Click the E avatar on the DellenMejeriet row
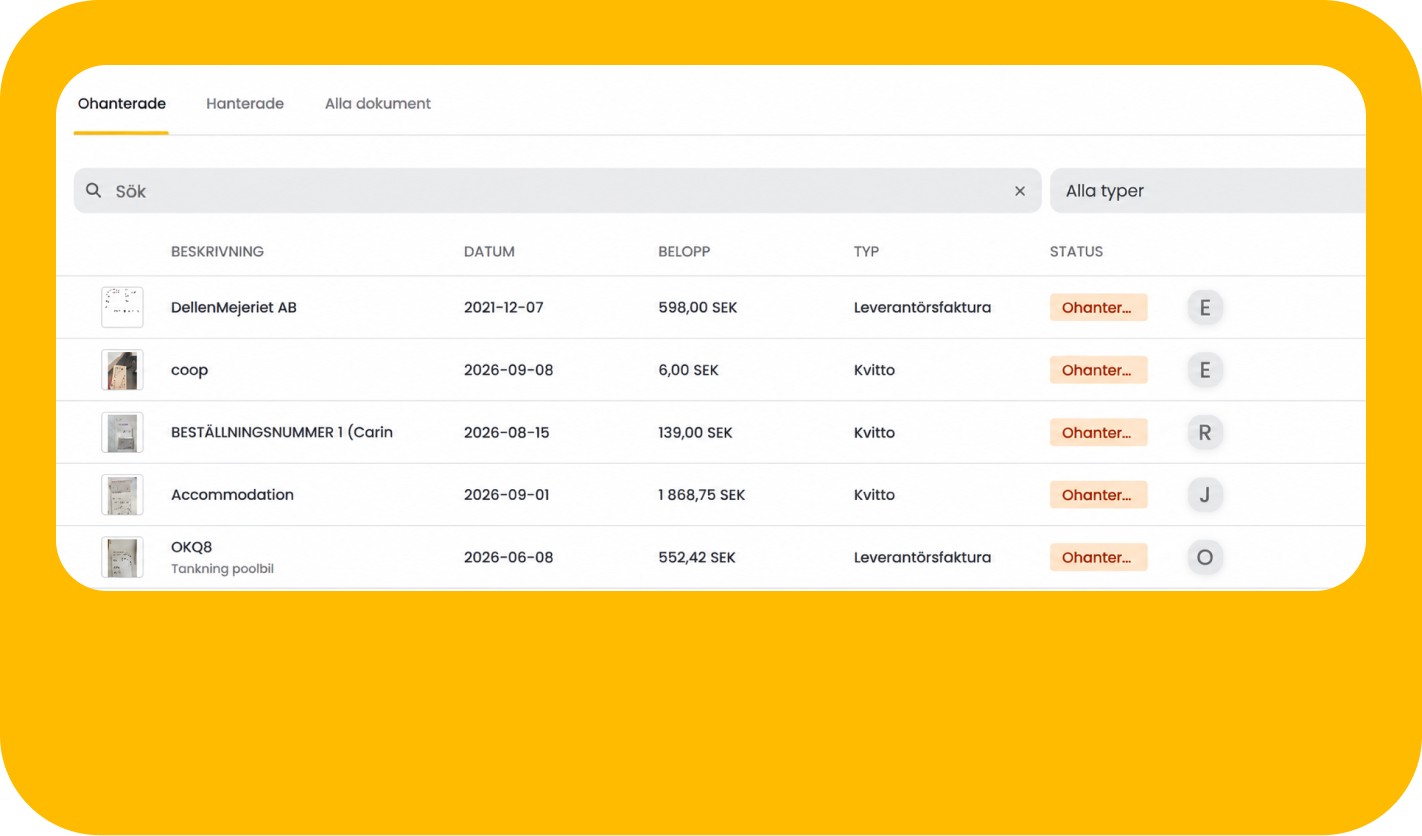 click(x=1205, y=308)
